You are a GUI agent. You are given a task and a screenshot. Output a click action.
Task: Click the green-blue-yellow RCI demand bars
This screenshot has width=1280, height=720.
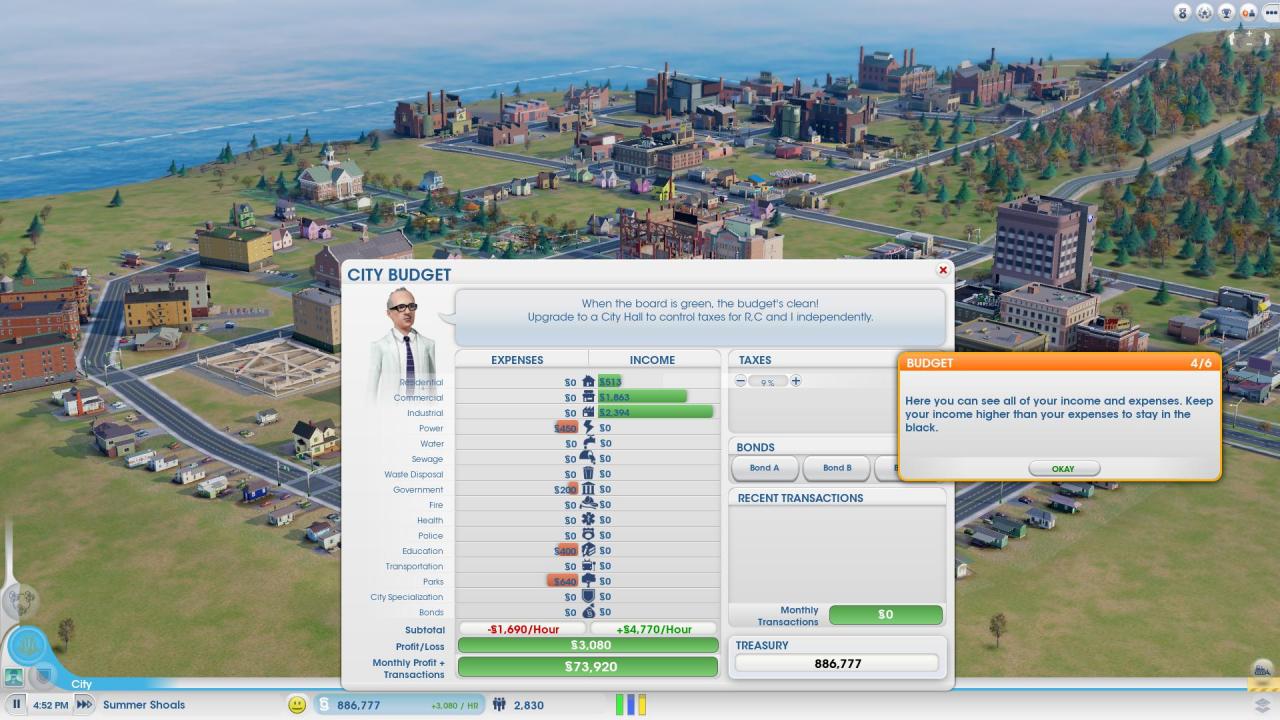click(631, 704)
